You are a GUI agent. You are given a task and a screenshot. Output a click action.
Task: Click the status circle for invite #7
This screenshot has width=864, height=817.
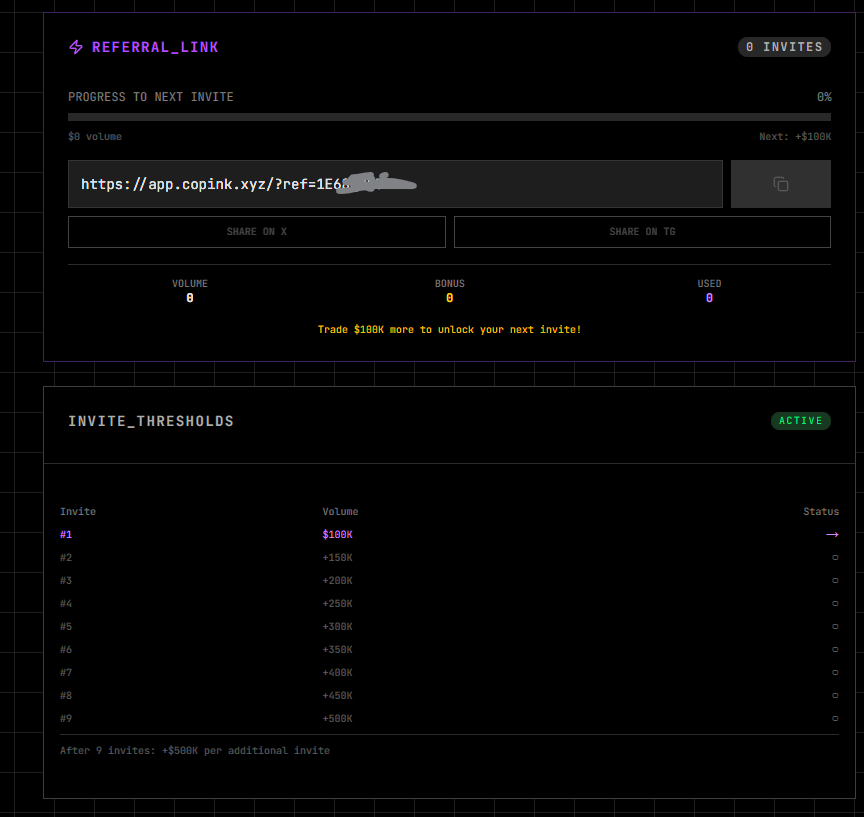(835, 673)
